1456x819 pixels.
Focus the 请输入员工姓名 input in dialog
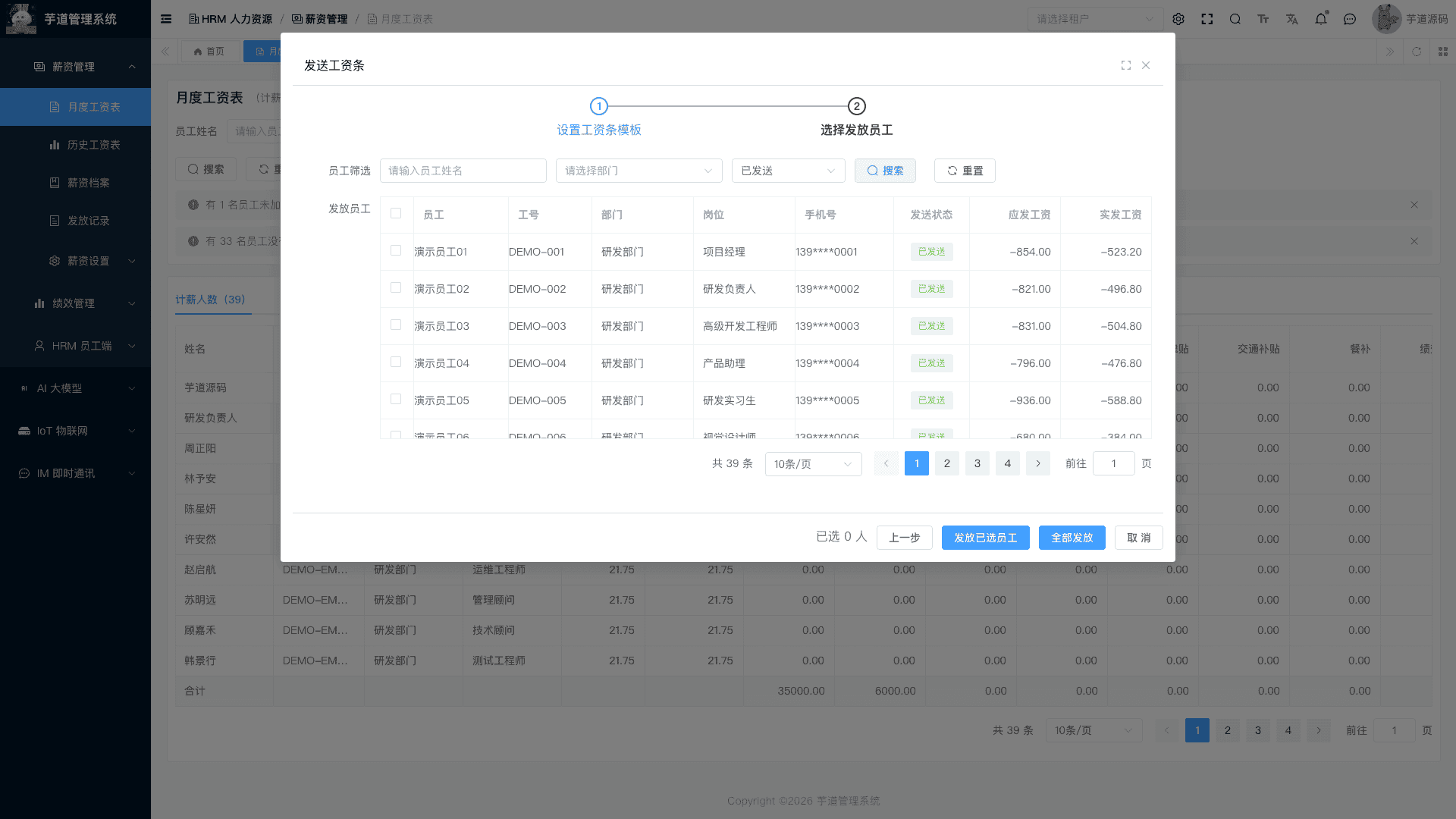tap(463, 171)
